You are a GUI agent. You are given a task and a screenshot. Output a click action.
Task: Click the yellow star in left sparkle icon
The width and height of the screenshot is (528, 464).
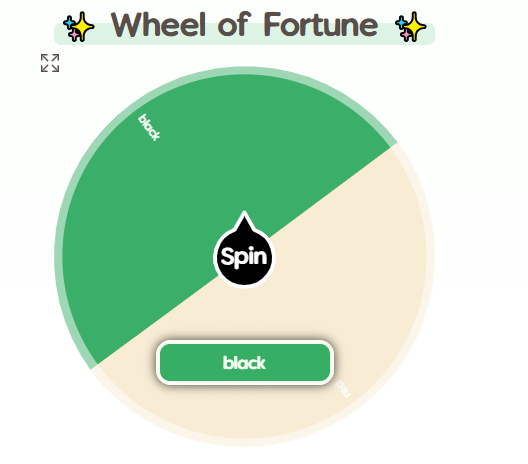pos(82,26)
